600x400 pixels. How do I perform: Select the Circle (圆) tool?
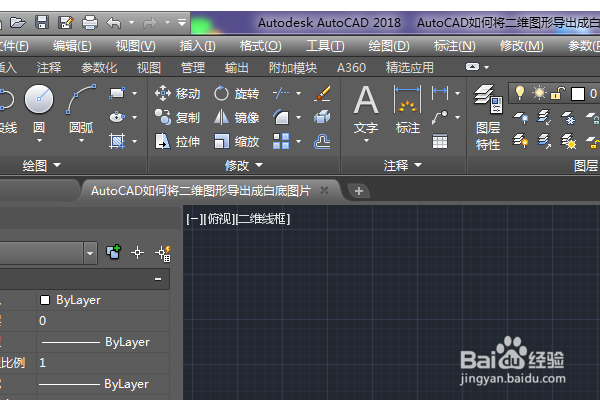[39, 108]
